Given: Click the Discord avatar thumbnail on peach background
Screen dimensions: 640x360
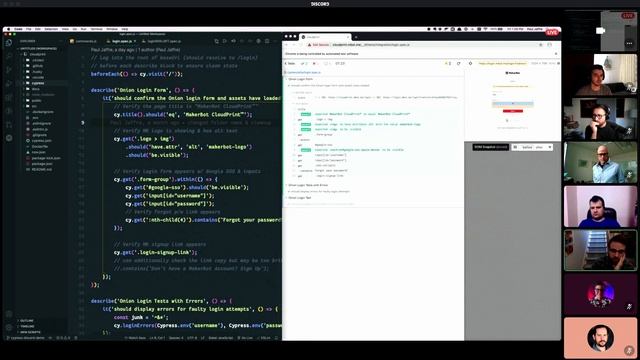Looking at the screenshot, I should click(x=600, y=338).
